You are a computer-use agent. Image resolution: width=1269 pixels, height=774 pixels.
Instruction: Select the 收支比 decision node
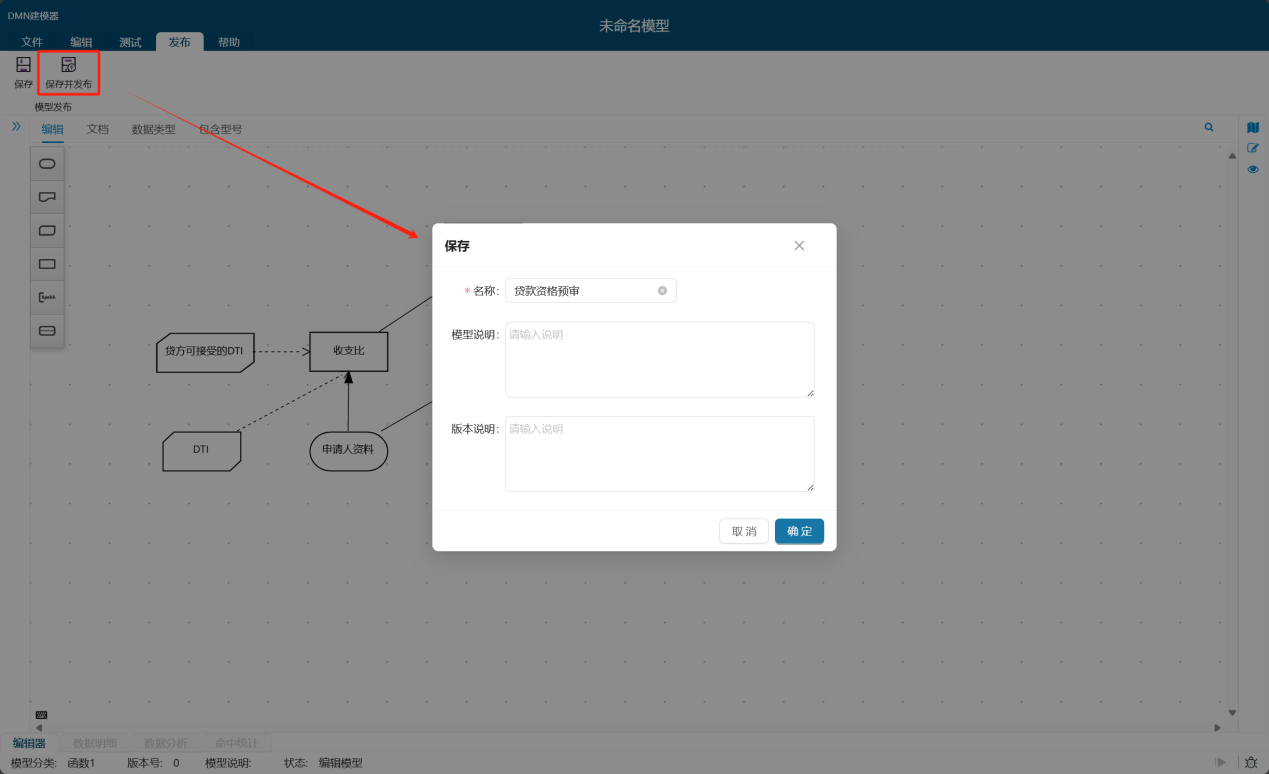click(x=349, y=351)
